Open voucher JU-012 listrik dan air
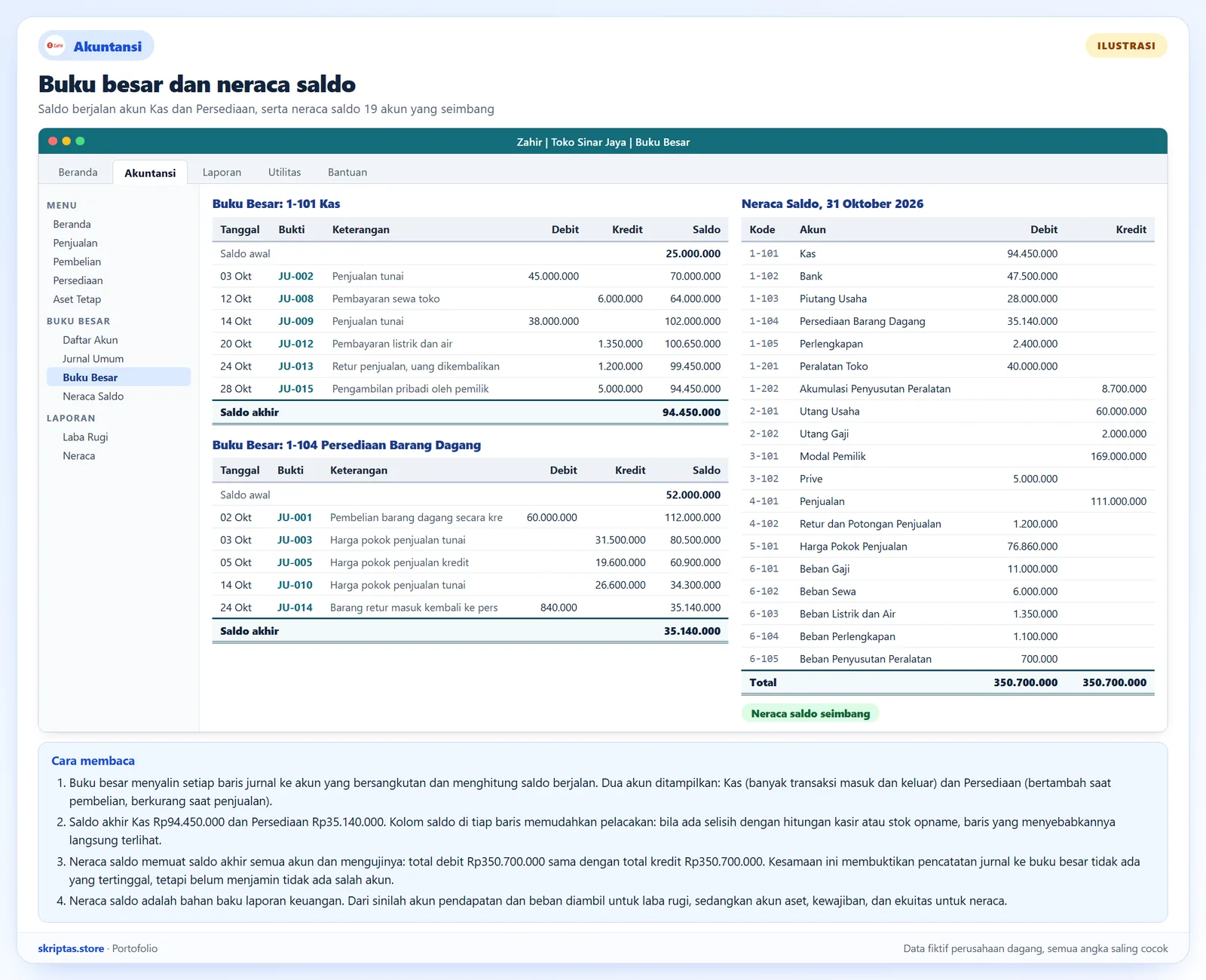1206x980 pixels. (295, 344)
